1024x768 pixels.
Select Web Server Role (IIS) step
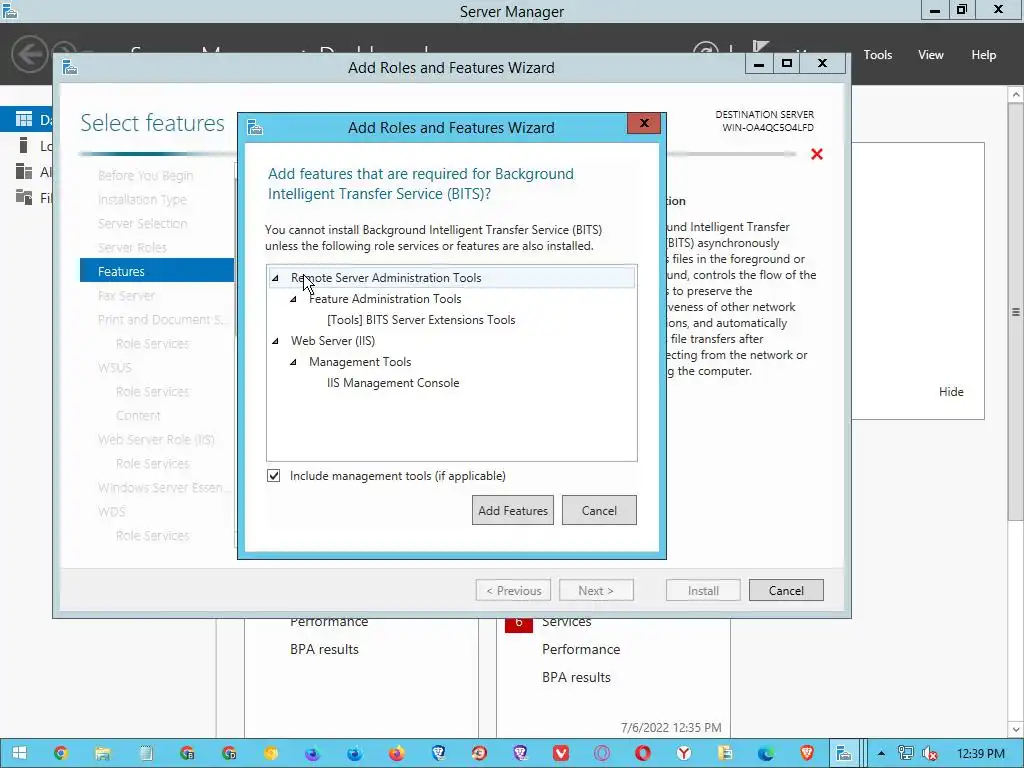coord(156,439)
